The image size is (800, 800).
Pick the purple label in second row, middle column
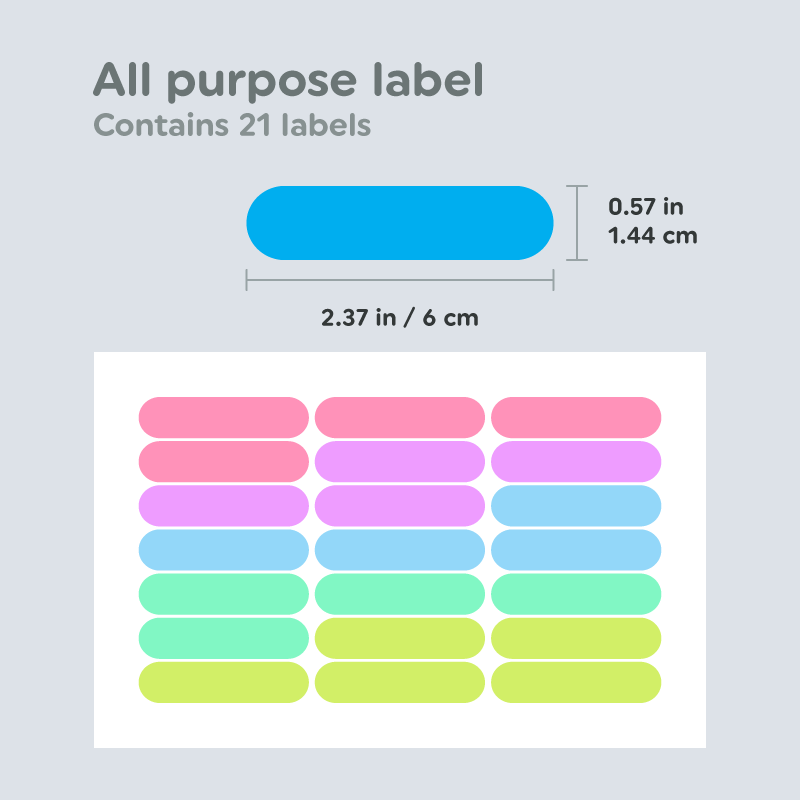(x=400, y=461)
